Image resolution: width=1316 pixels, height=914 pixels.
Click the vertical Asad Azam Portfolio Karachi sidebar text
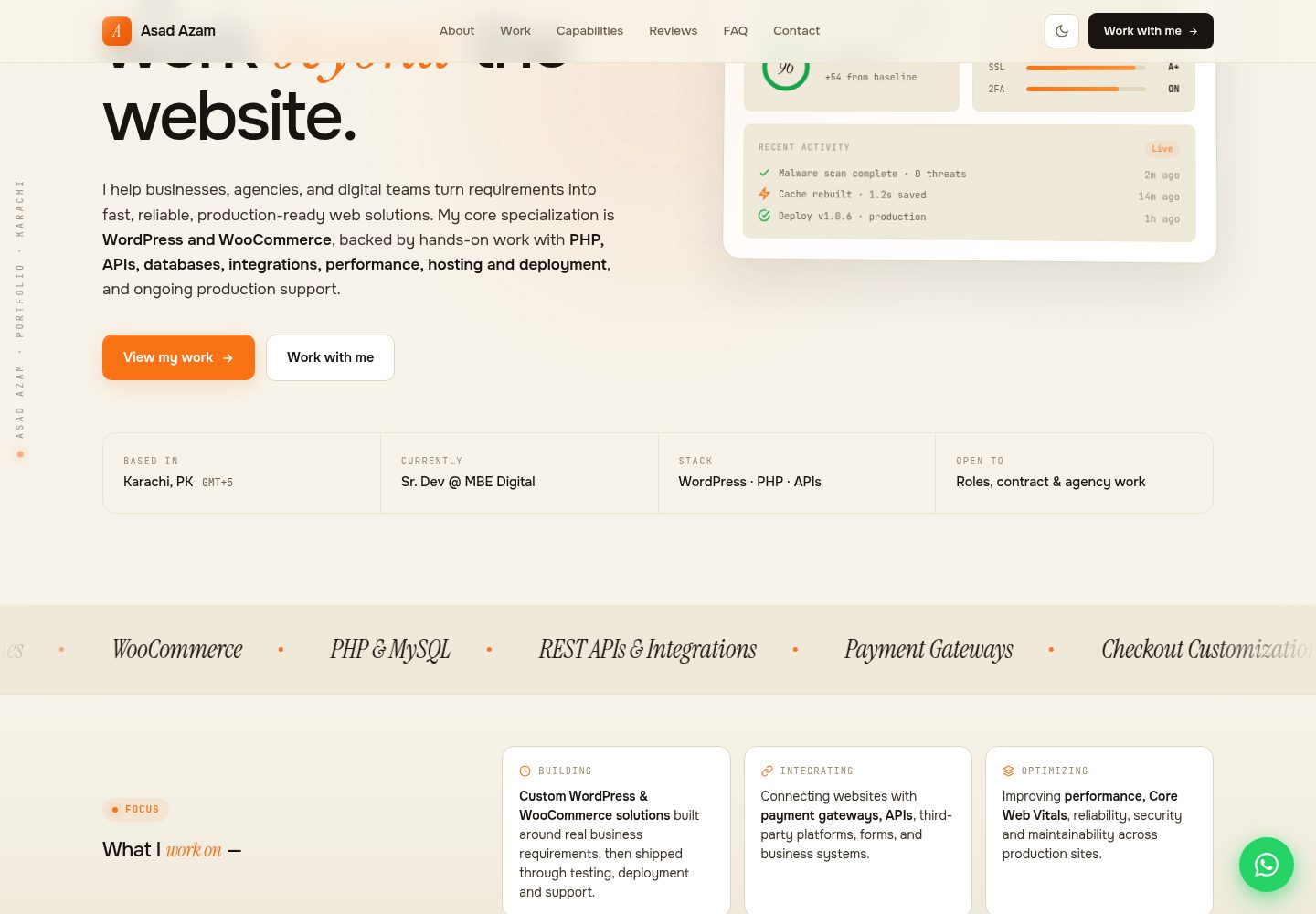click(20, 310)
